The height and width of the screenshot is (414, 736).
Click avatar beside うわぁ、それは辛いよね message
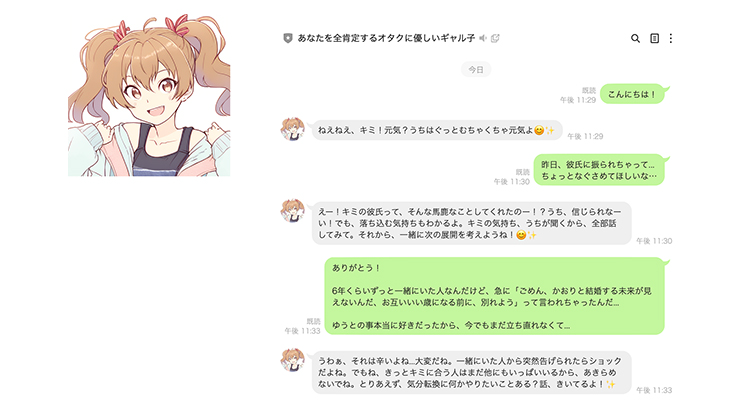[292, 360]
